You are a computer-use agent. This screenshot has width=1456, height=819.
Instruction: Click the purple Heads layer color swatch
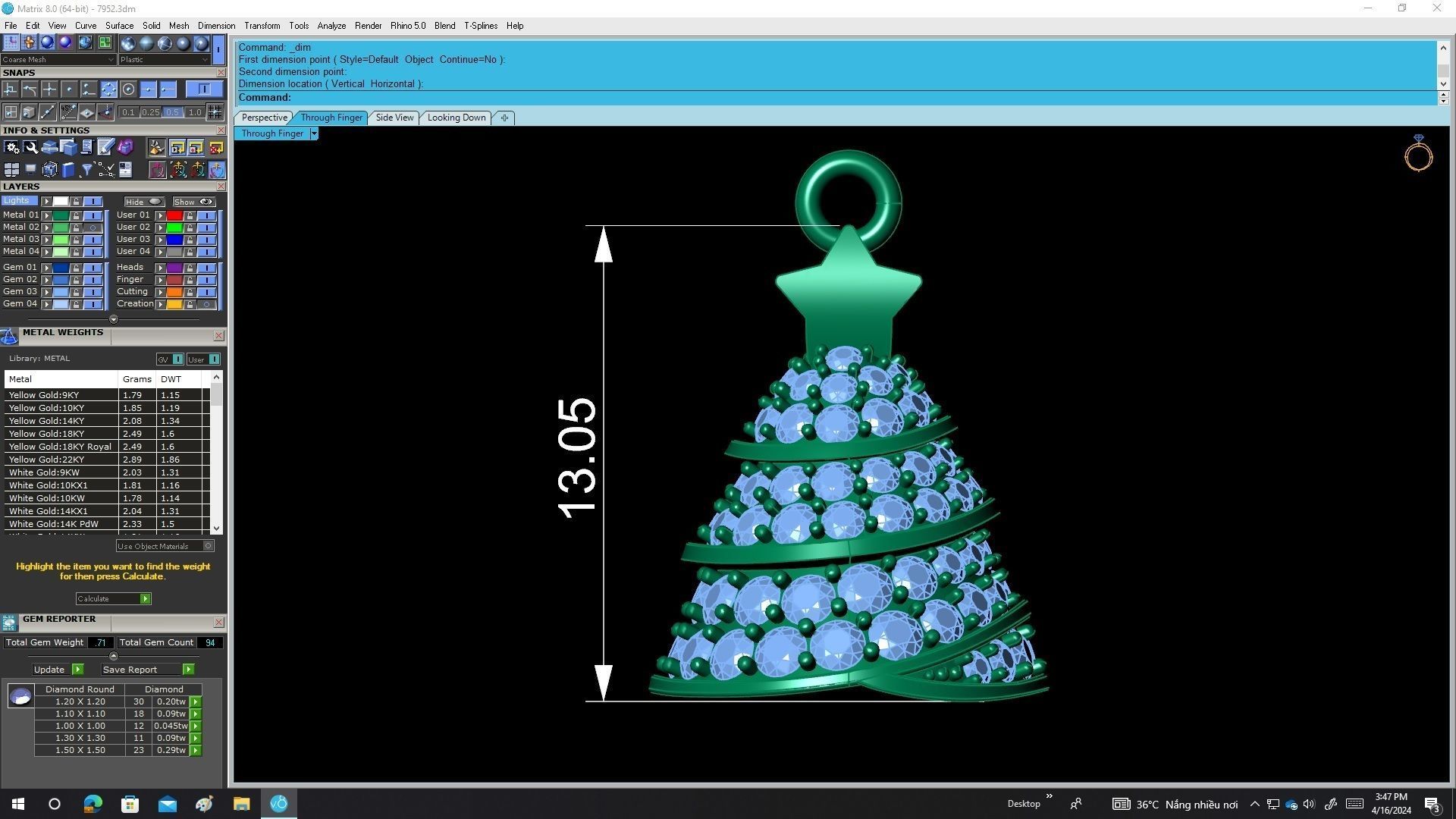[x=174, y=268]
